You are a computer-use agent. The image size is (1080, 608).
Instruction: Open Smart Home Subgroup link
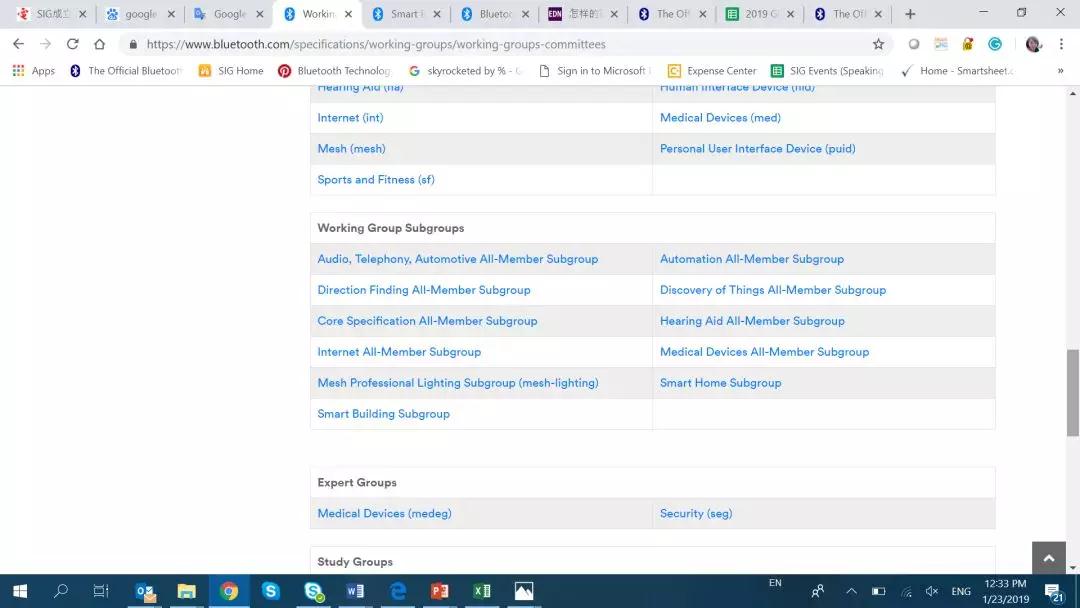(x=720, y=383)
